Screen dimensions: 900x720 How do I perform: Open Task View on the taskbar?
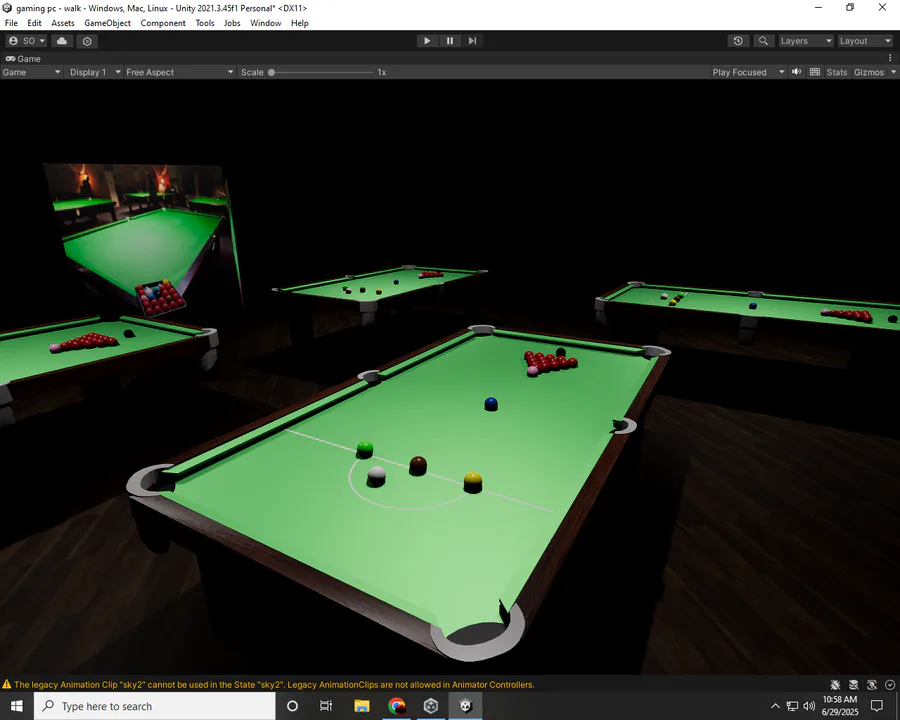click(x=326, y=706)
